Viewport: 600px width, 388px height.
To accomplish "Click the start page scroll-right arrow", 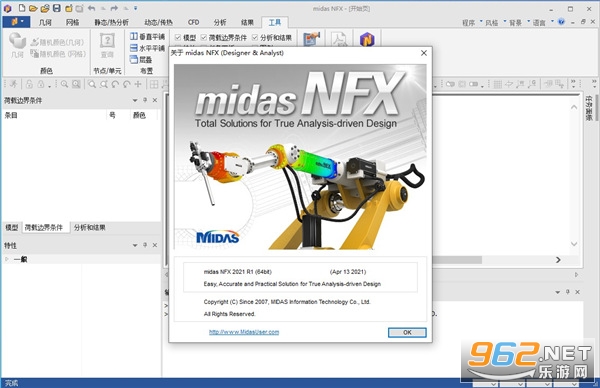I will pyautogui.click(x=558, y=260).
